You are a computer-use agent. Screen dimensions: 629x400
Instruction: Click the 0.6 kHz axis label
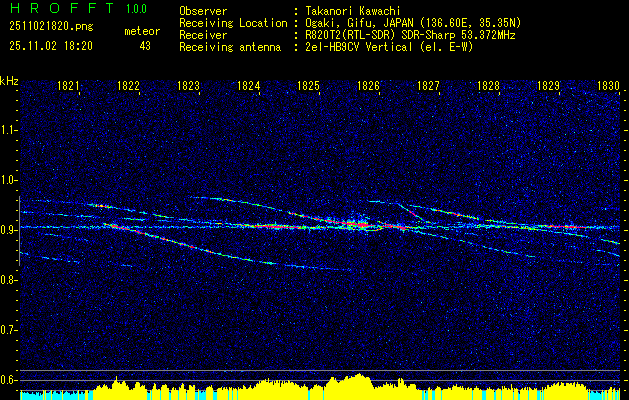(x=8, y=380)
